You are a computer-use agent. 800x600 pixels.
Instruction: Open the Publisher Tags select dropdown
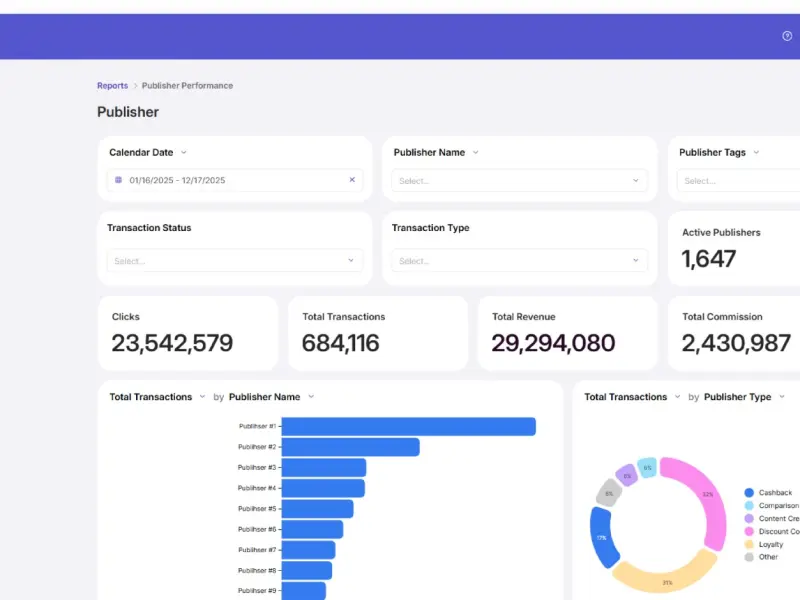(x=738, y=181)
